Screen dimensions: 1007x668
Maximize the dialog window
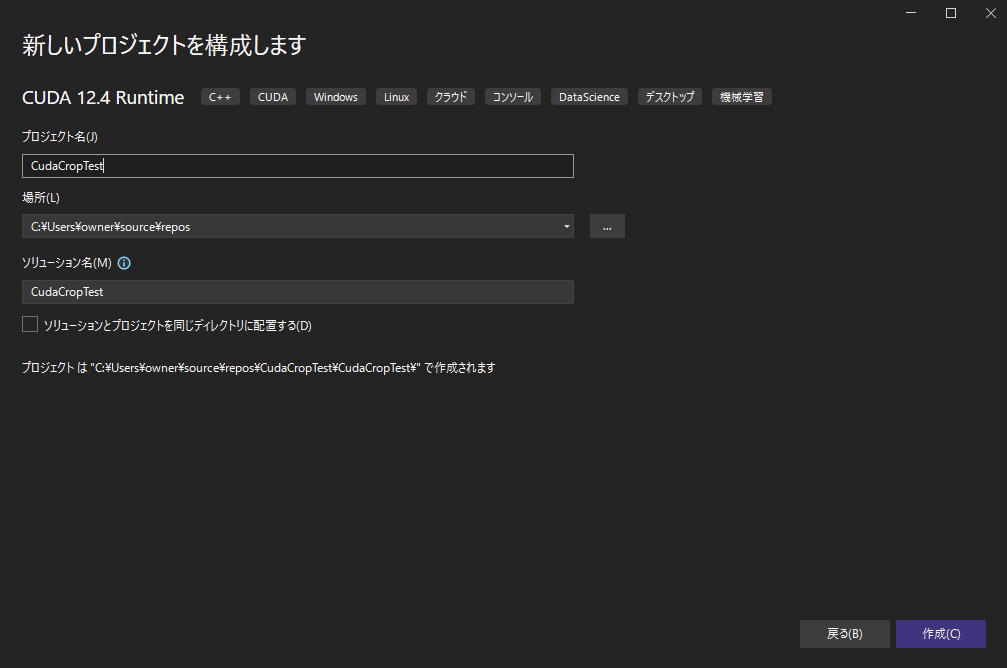click(951, 13)
